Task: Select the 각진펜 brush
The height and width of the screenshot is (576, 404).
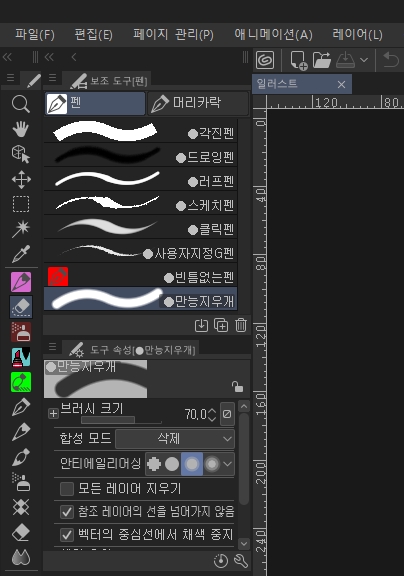Action: (140, 132)
